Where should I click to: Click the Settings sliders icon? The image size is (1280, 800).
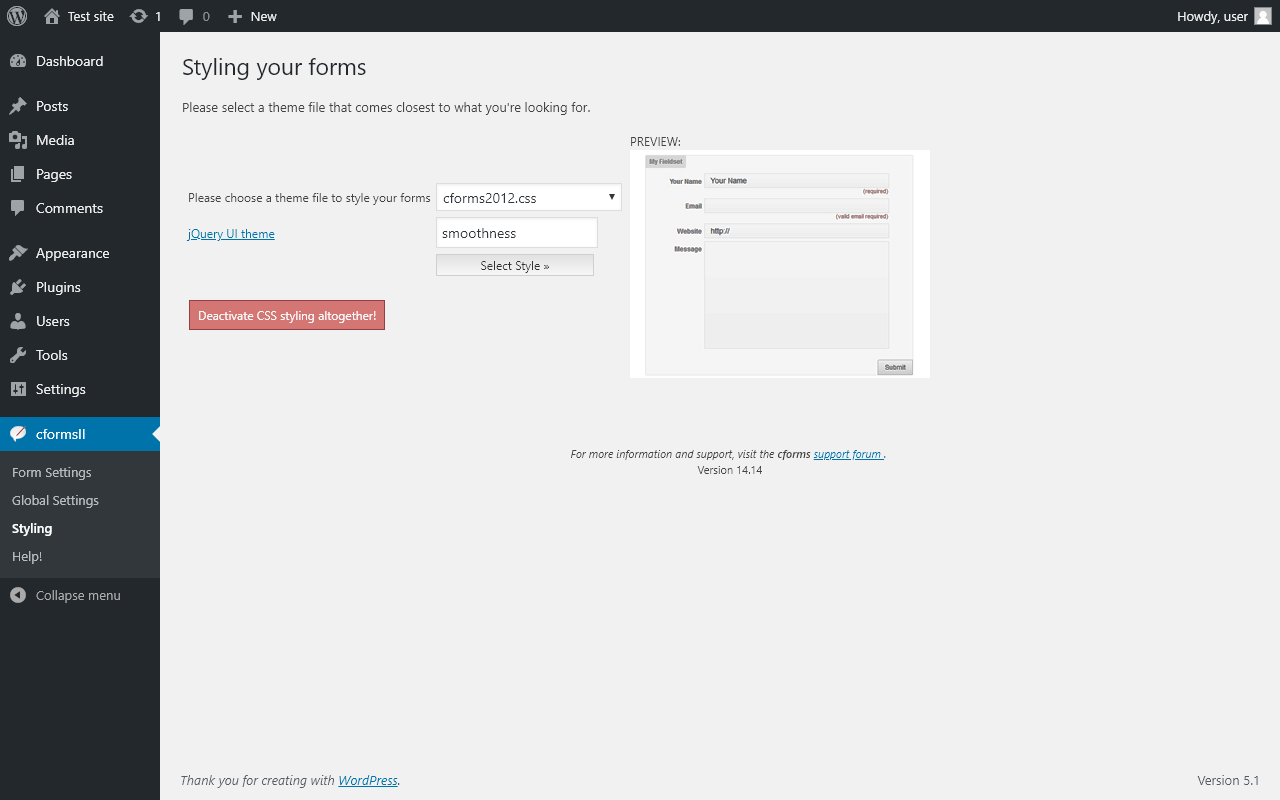pyautogui.click(x=18, y=389)
